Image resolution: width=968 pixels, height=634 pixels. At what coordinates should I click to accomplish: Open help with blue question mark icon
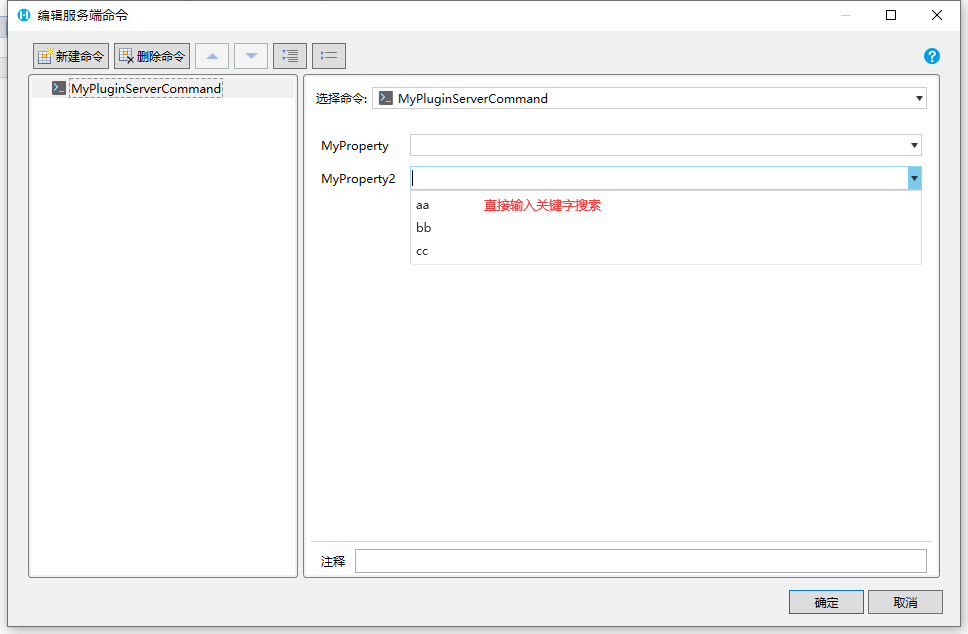click(932, 56)
